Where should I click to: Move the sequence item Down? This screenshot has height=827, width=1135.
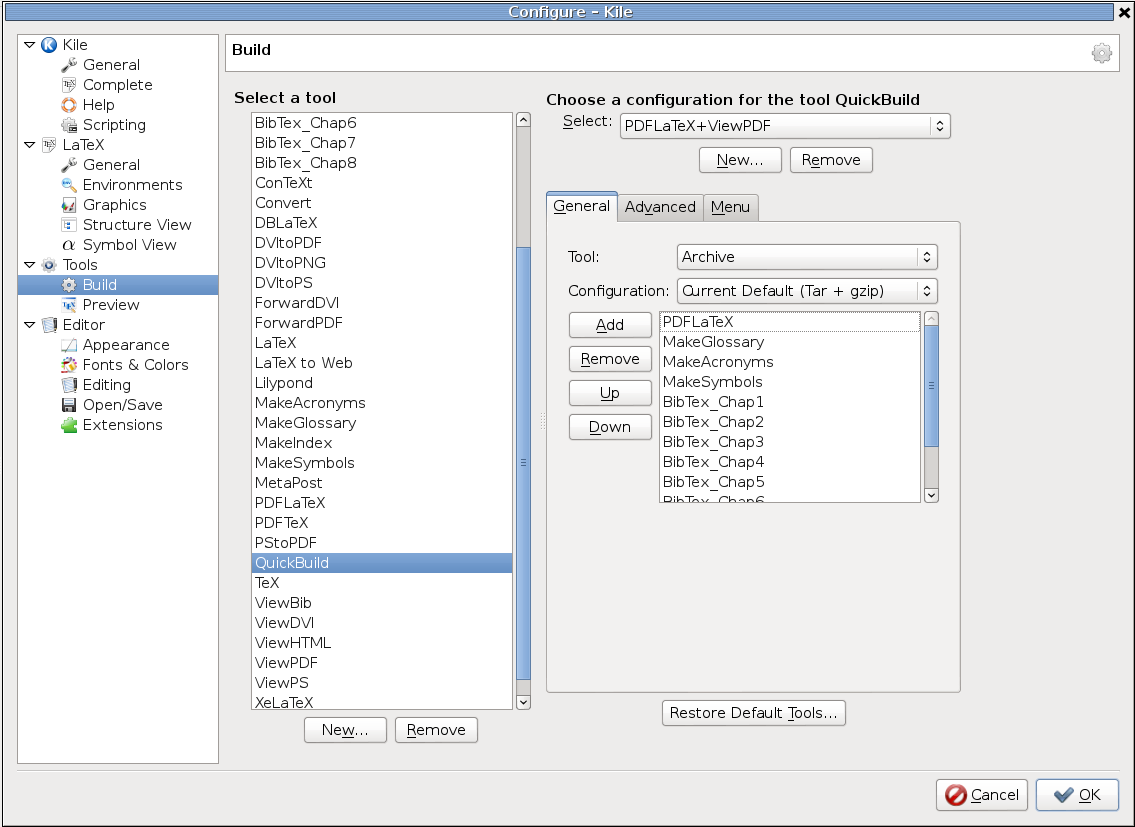[610, 427]
